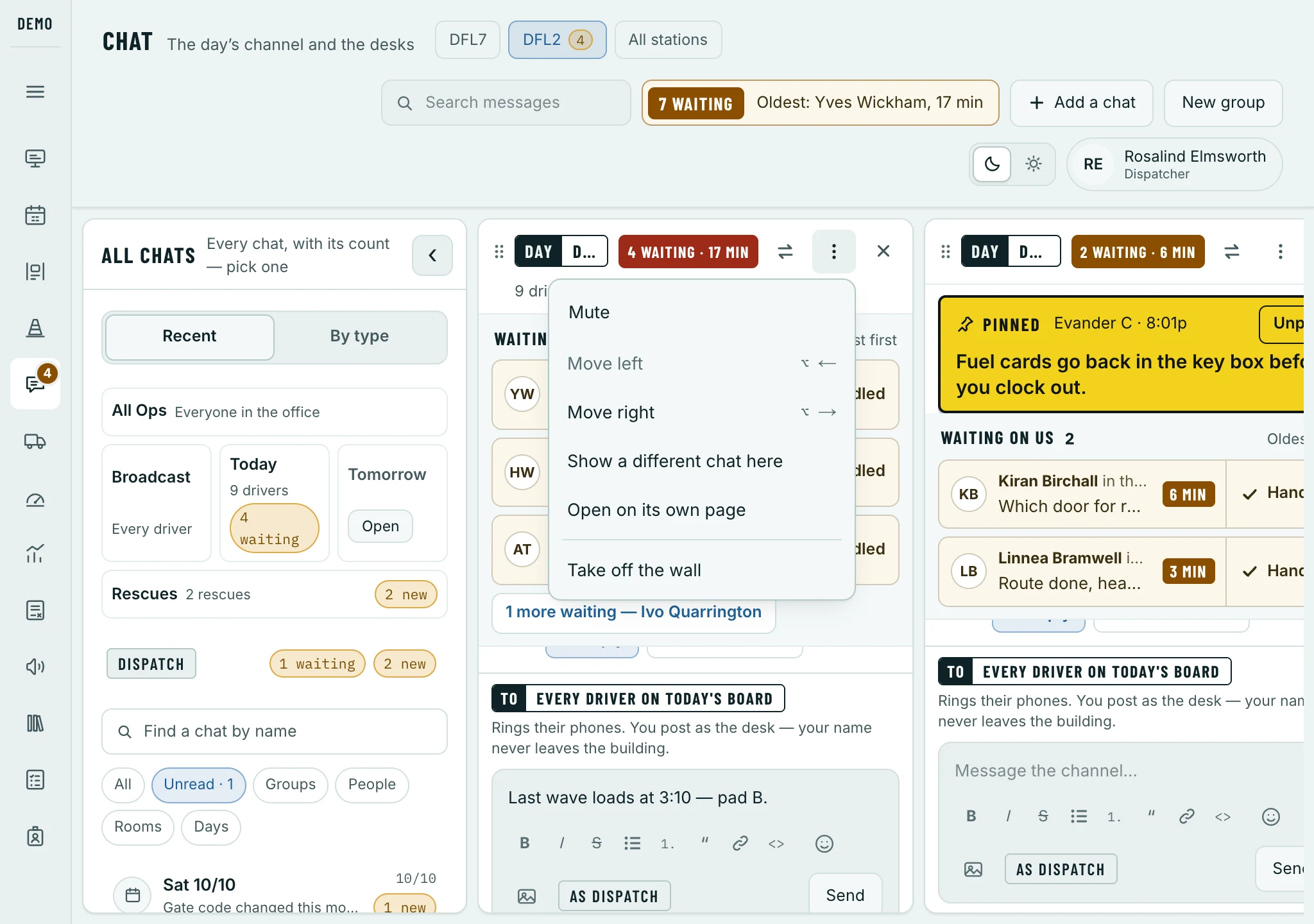Viewport: 1314px width, 924px height.
Task: Choose Mute from the panel menu
Action: click(702, 312)
